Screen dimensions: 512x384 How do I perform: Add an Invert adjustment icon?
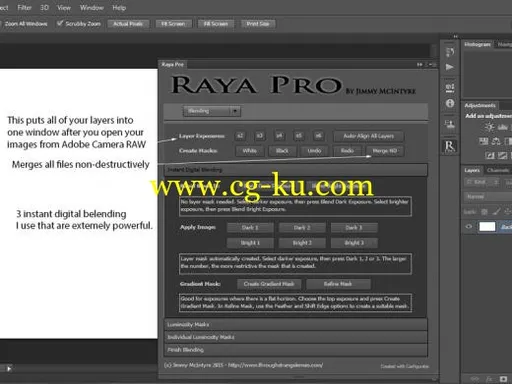[x=490, y=155]
